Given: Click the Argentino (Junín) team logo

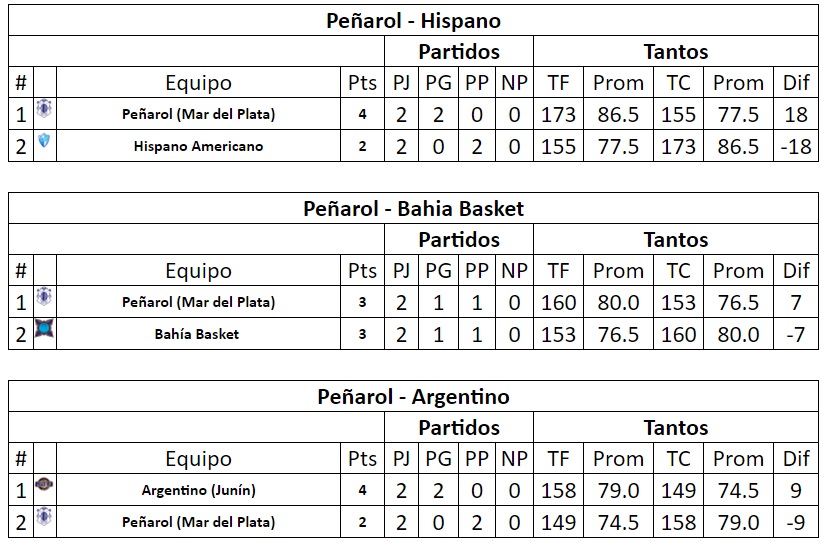Looking at the screenshot, I should pyautogui.click(x=44, y=483).
